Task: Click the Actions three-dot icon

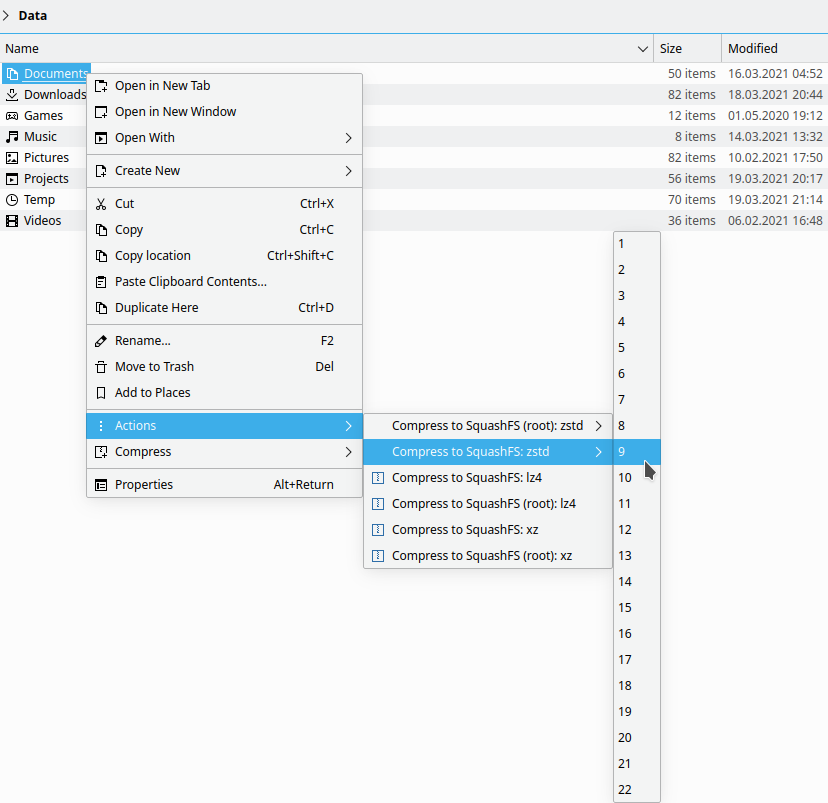Action: (101, 426)
